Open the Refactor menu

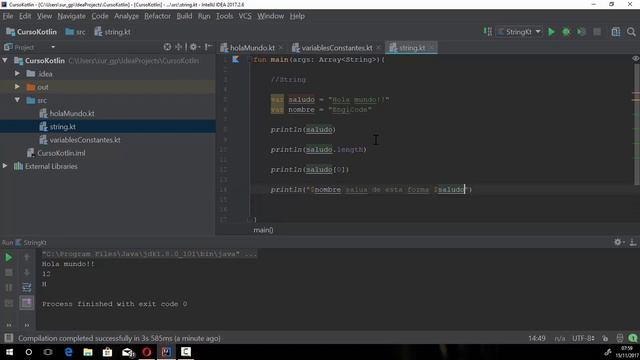tap(157, 16)
